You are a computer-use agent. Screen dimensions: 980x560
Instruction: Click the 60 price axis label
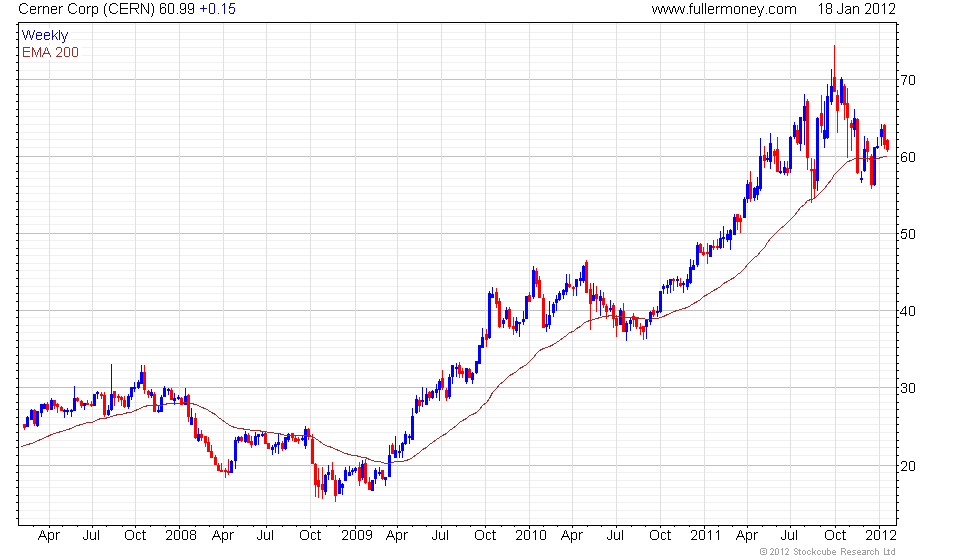click(x=908, y=157)
